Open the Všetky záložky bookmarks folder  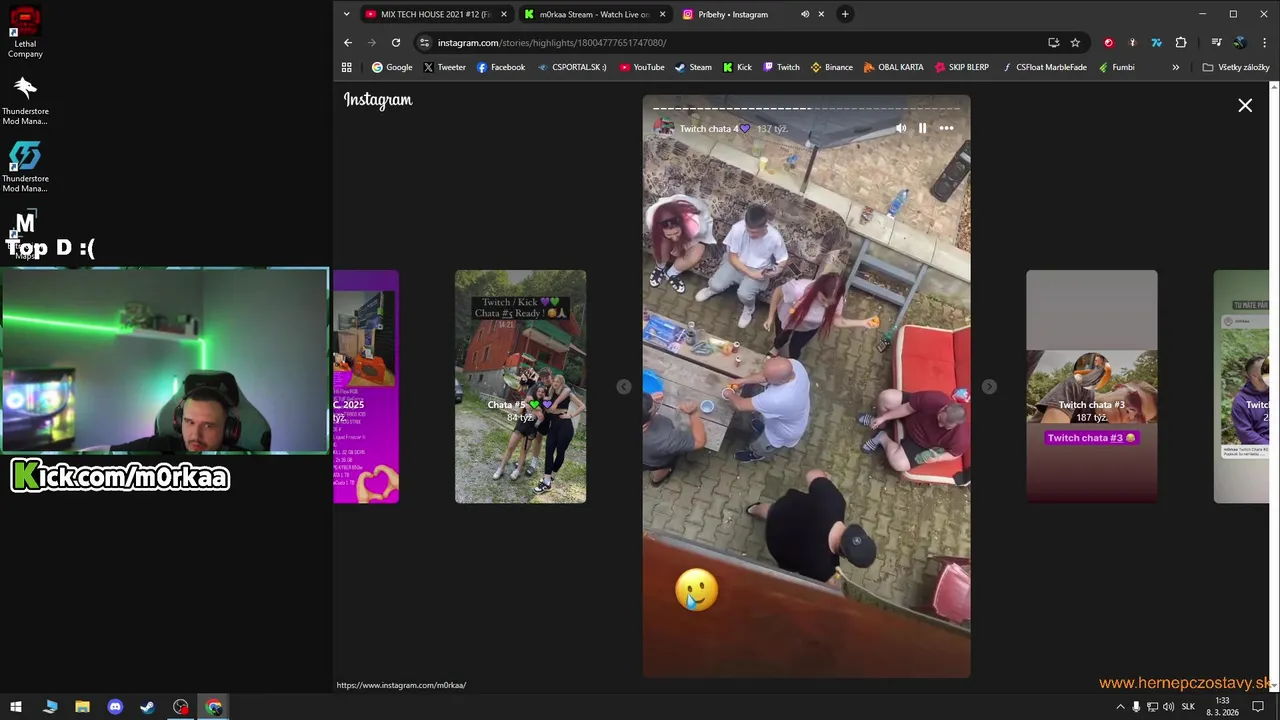[x=1236, y=67]
